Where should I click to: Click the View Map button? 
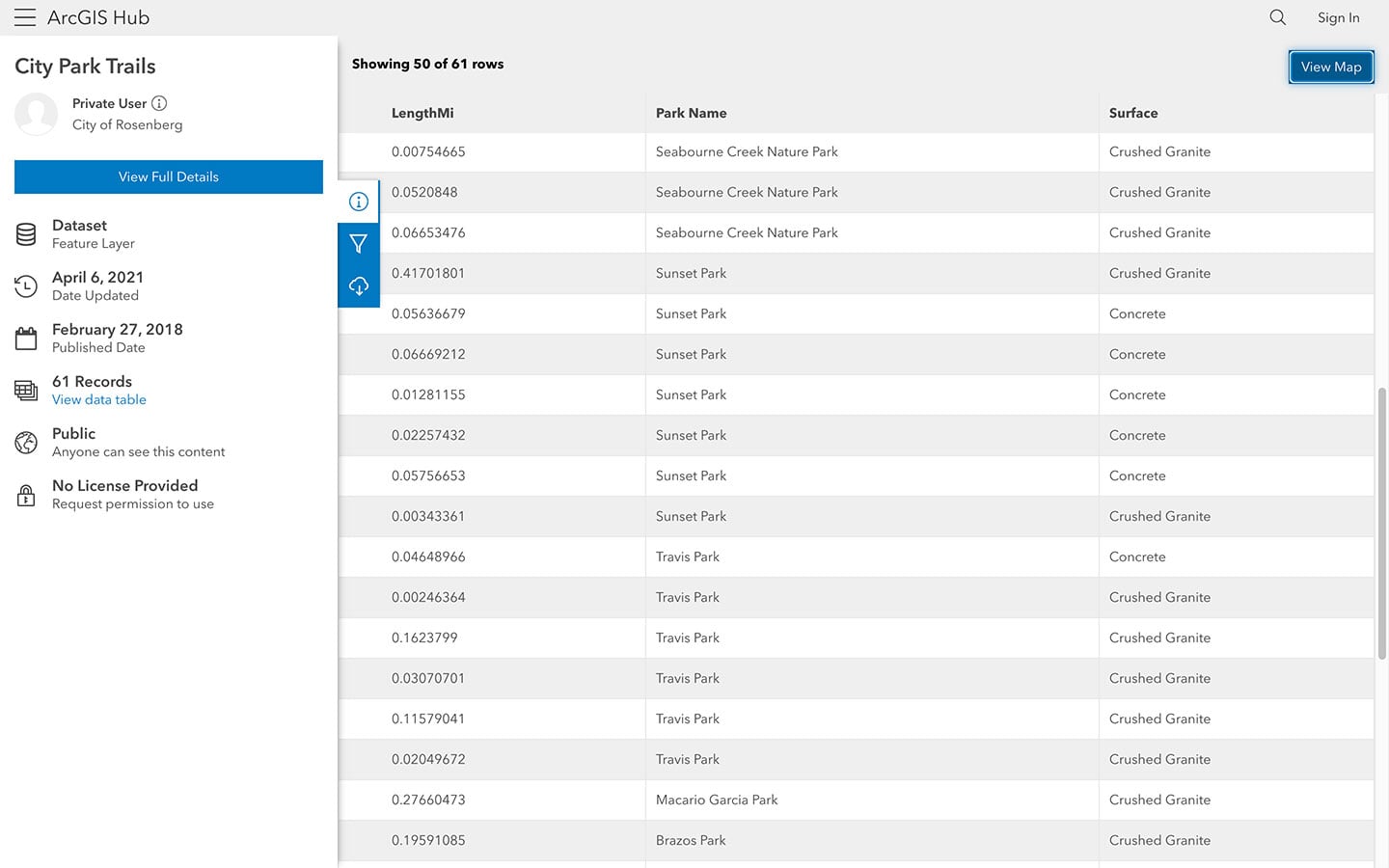pyautogui.click(x=1331, y=67)
